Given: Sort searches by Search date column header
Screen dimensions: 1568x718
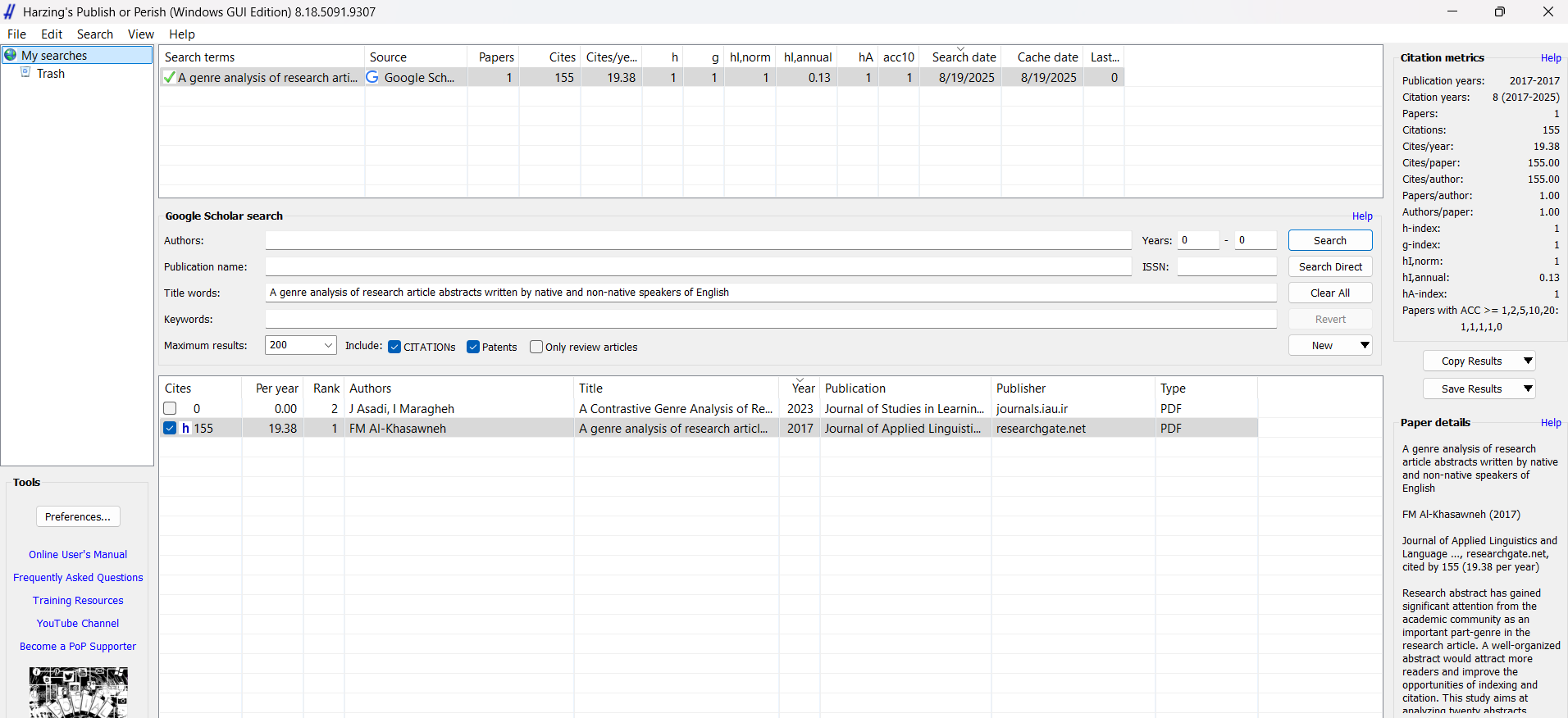Looking at the screenshot, I should point(960,57).
